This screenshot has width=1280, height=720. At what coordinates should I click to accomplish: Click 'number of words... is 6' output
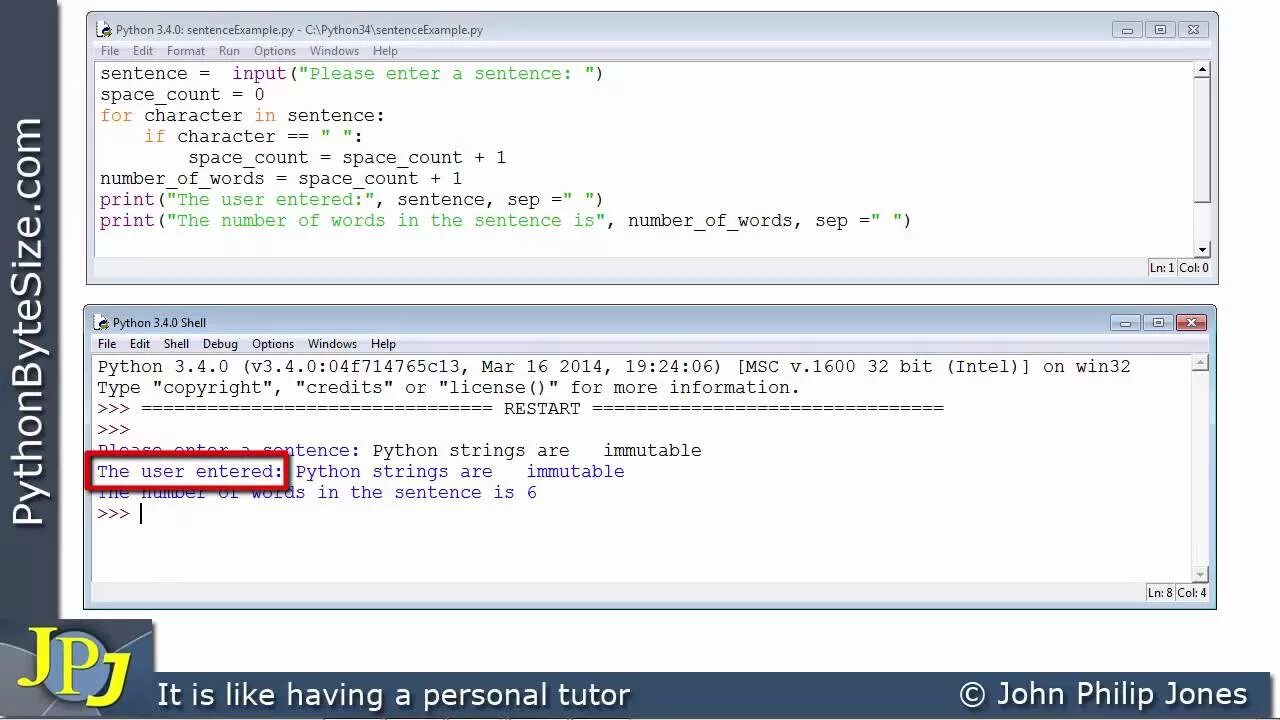[x=317, y=492]
